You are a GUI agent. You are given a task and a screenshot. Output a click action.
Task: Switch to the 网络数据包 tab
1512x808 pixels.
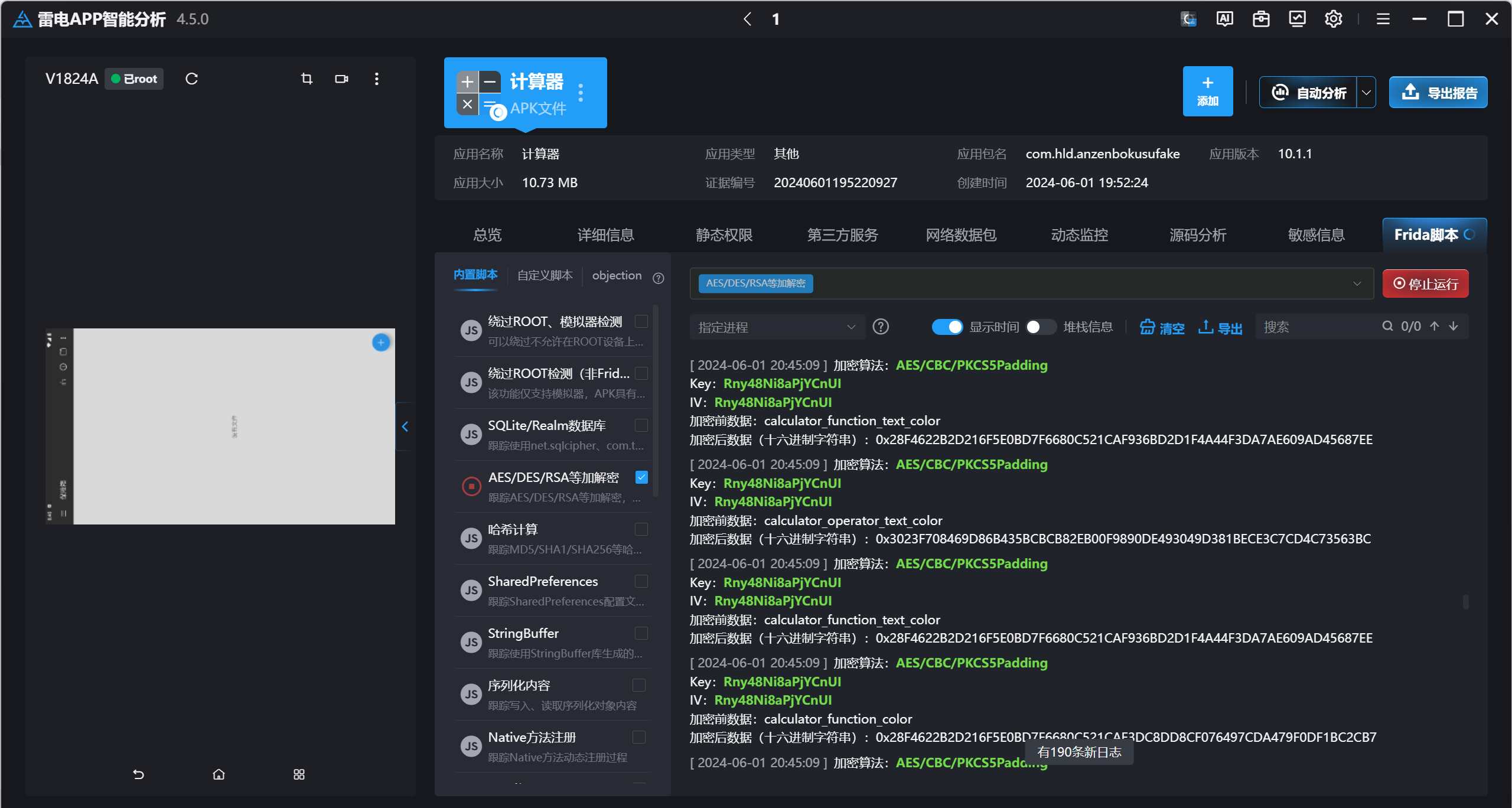pyautogui.click(x=961, y=235)
